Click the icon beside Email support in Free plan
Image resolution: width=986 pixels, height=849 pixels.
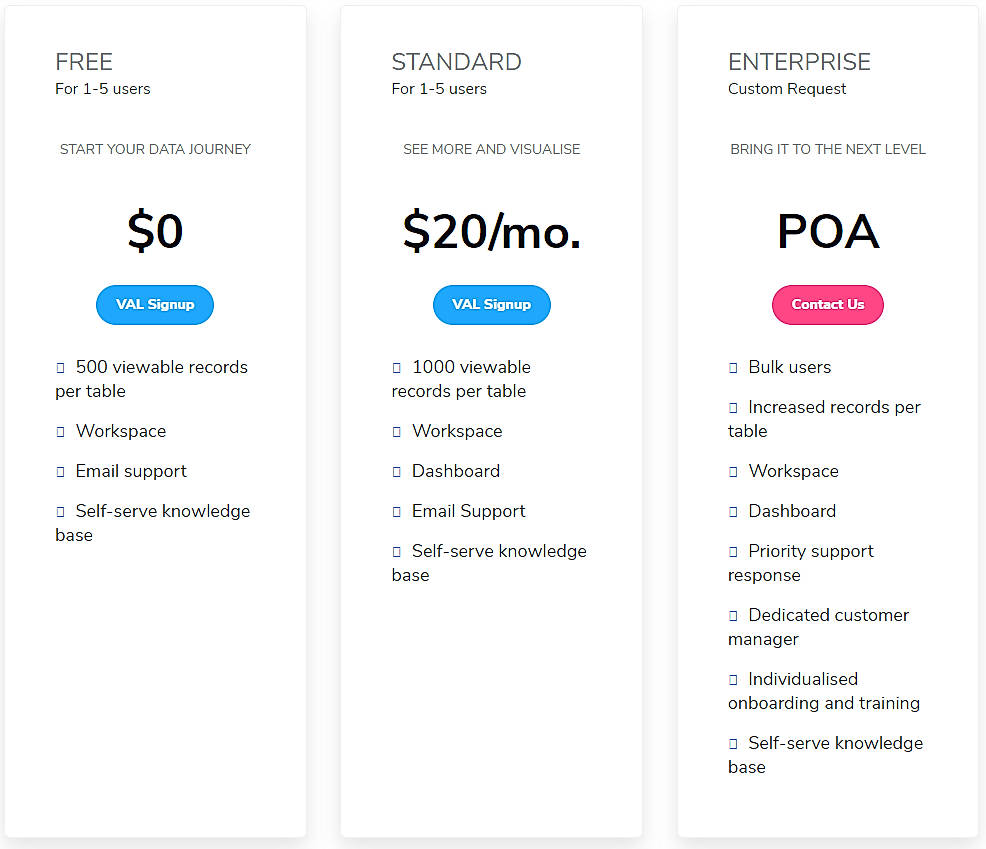pos(59,470)
